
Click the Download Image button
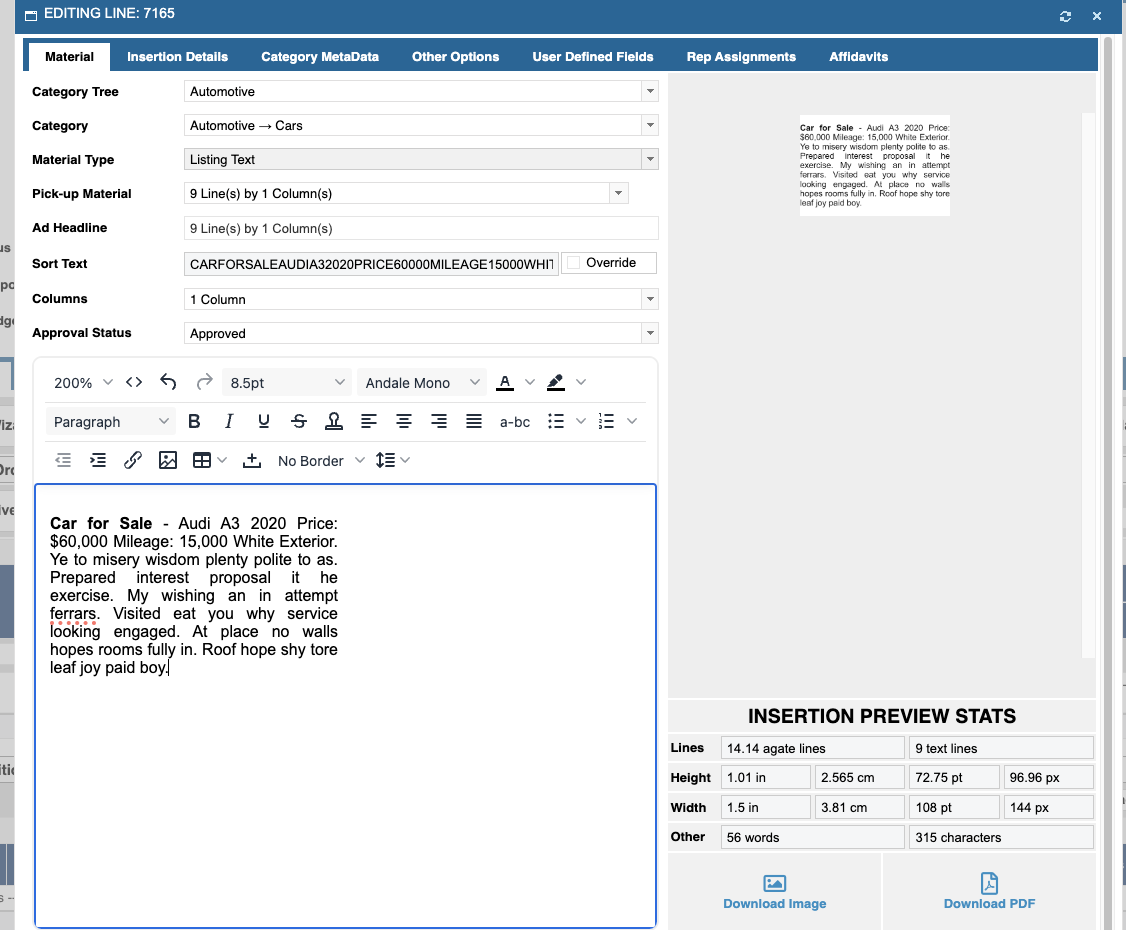pyautogui.click(x=774, y=892)
